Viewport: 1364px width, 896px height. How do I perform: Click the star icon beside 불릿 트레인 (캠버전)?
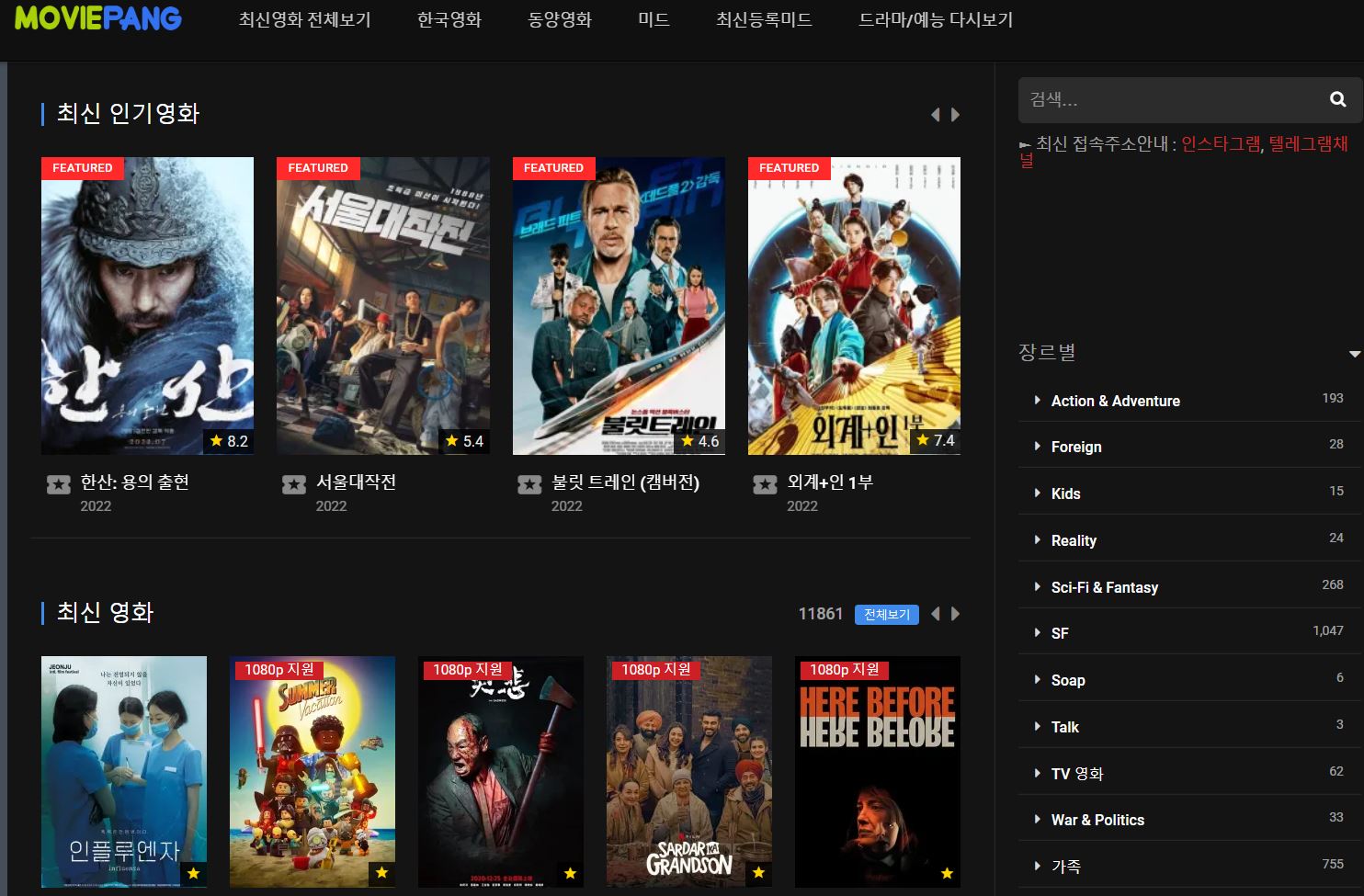[529, 484]
